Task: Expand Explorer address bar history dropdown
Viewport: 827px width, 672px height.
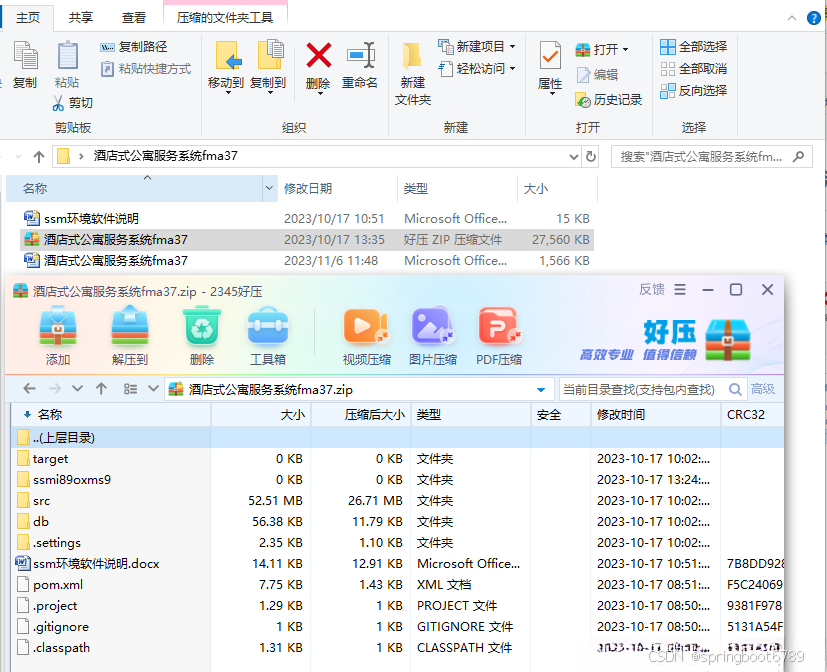Action: click(574, 157)
